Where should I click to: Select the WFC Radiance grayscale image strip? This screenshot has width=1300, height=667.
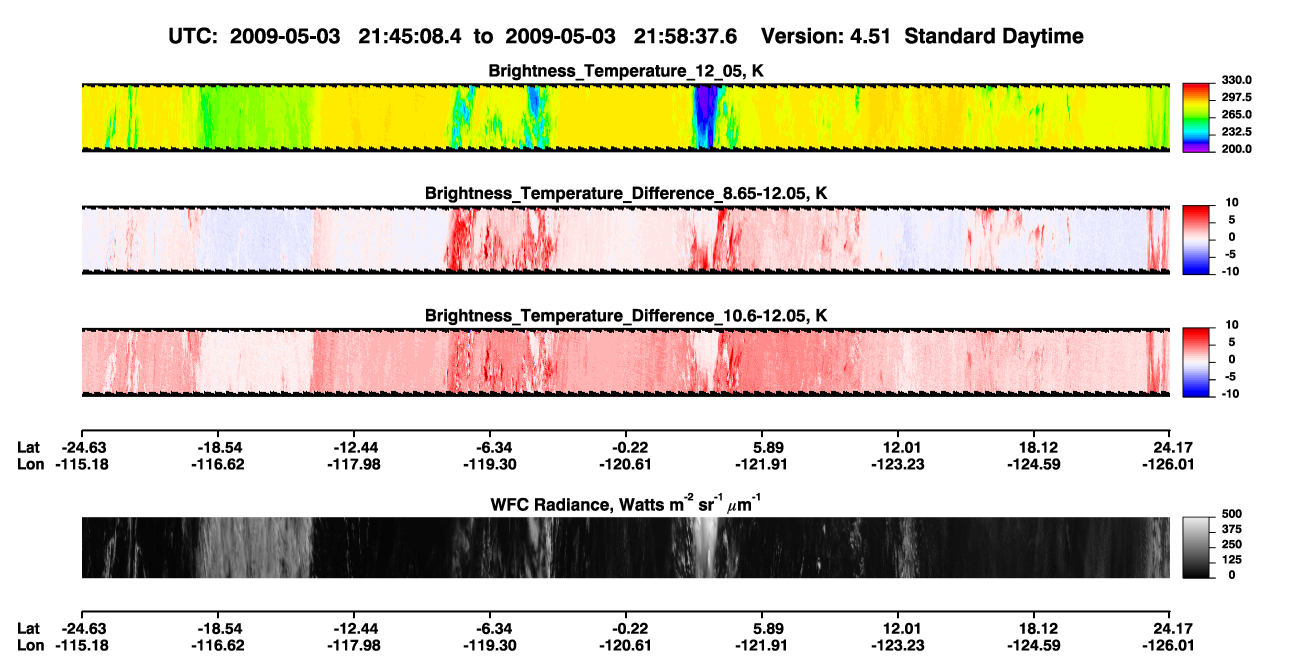[x=625, y=547]
